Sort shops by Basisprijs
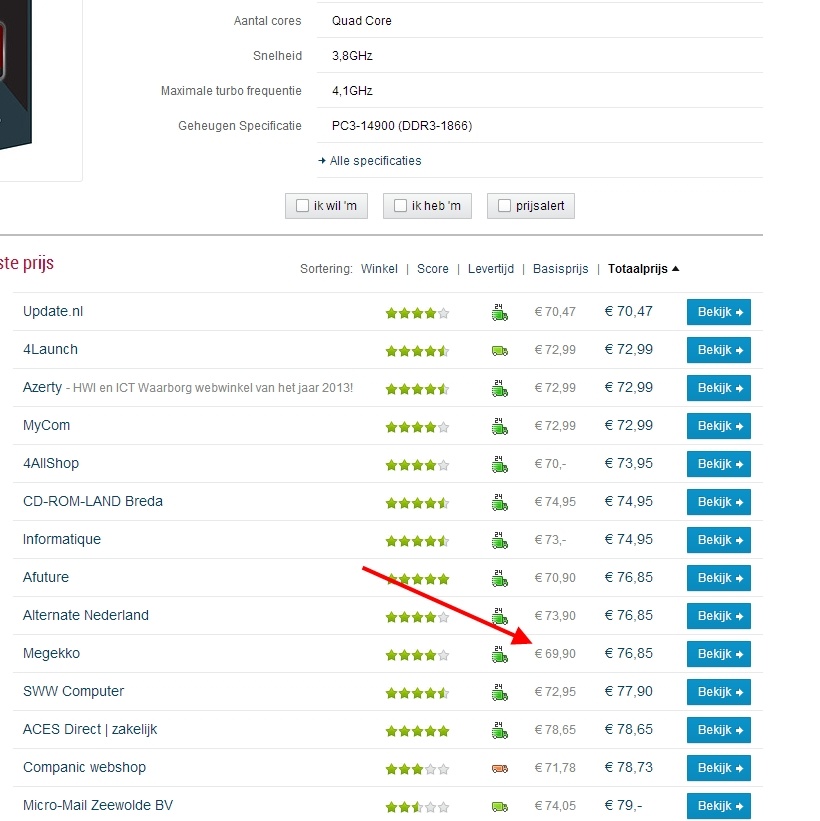820x821 pixels. pyautogui.click(x=560, y=269)
